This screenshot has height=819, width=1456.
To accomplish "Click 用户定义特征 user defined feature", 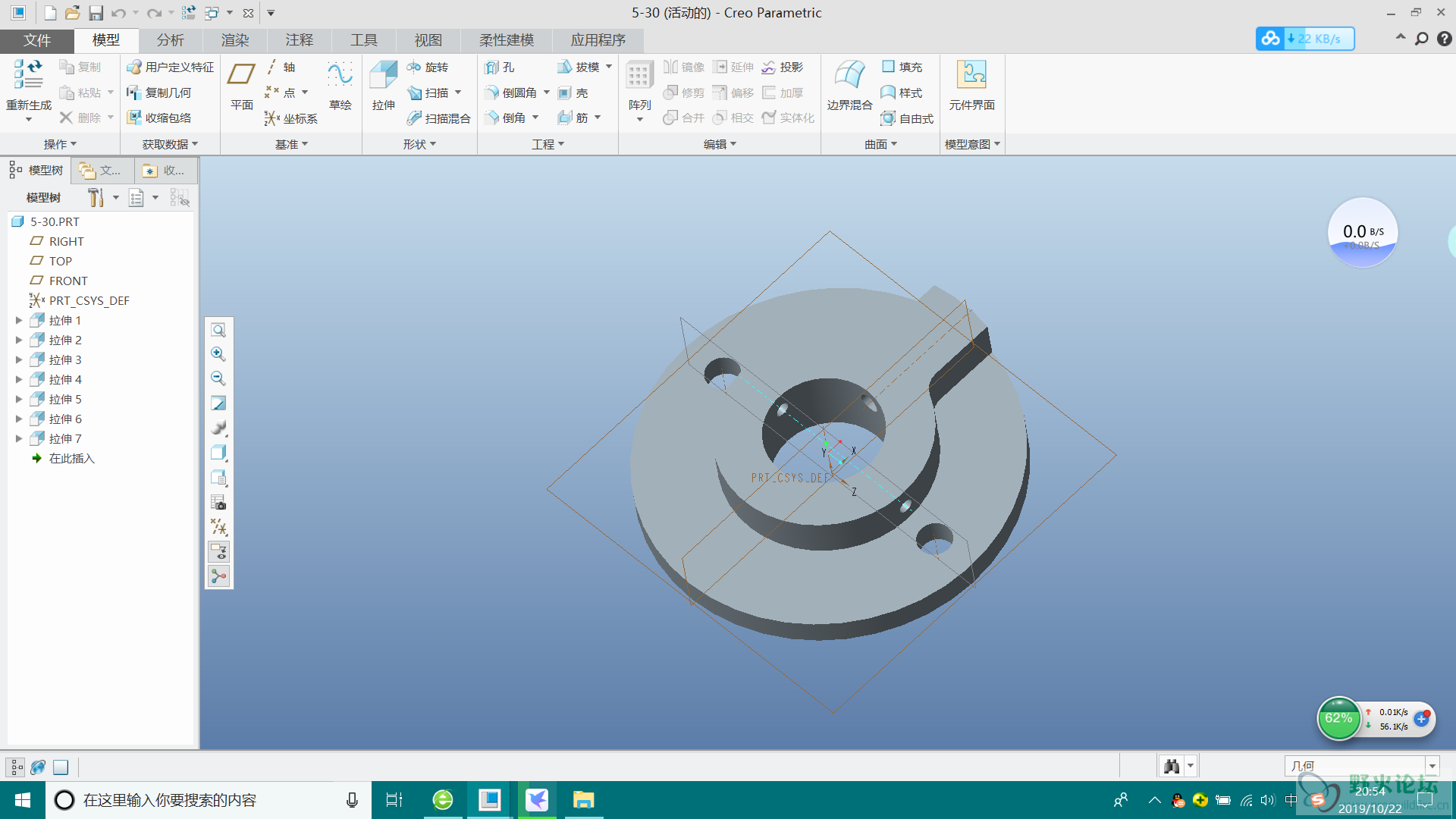I will pos(171,67).
